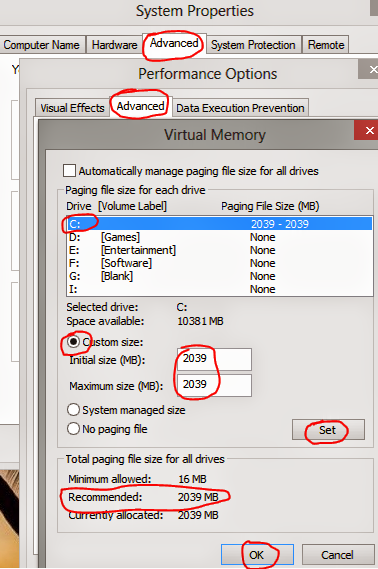Click the Currently allocated 2039 MB value

[198, 515]
